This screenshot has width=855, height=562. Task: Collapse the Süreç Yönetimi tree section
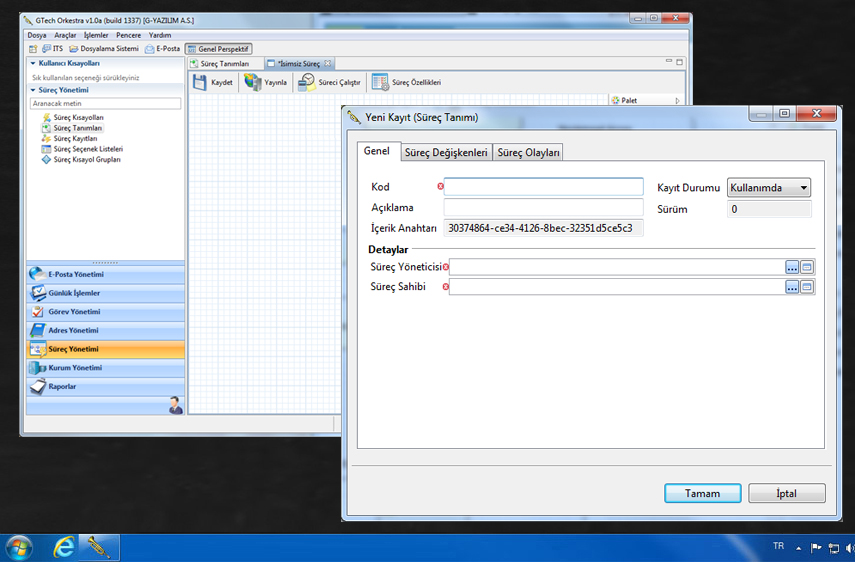[33, 90]
